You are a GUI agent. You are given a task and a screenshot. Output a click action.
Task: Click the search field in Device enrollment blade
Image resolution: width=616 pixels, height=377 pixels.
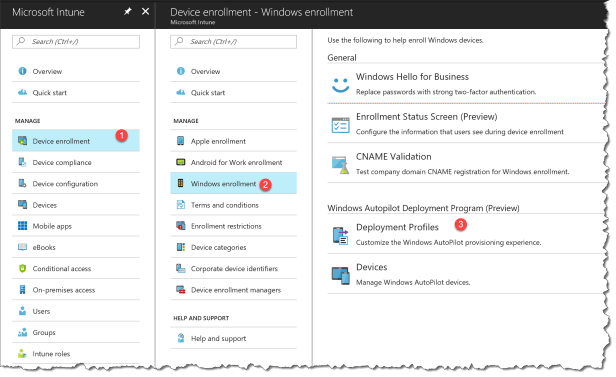click(233, 42)
